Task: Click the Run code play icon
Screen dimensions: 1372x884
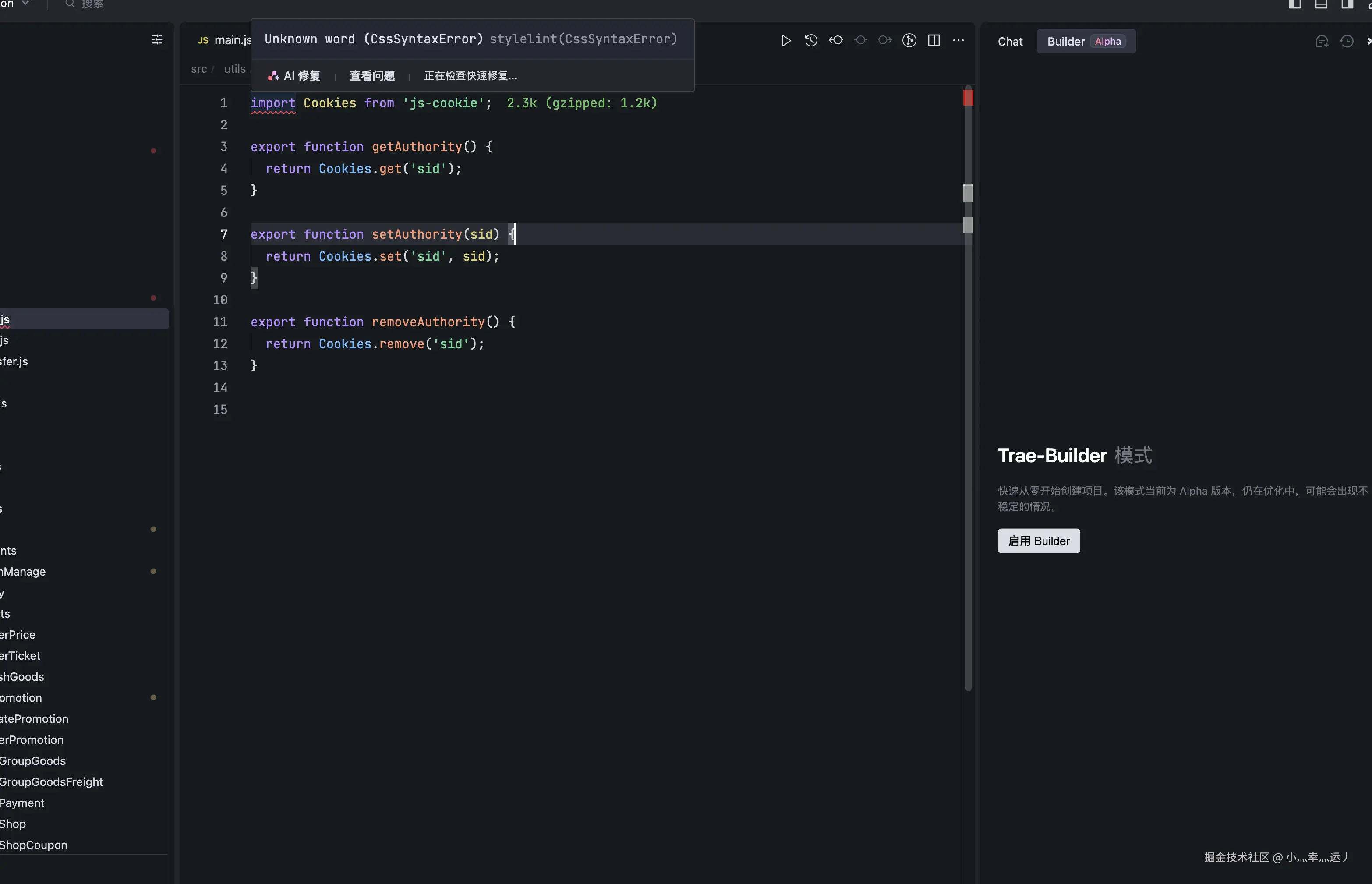Action: coord(786,41)
